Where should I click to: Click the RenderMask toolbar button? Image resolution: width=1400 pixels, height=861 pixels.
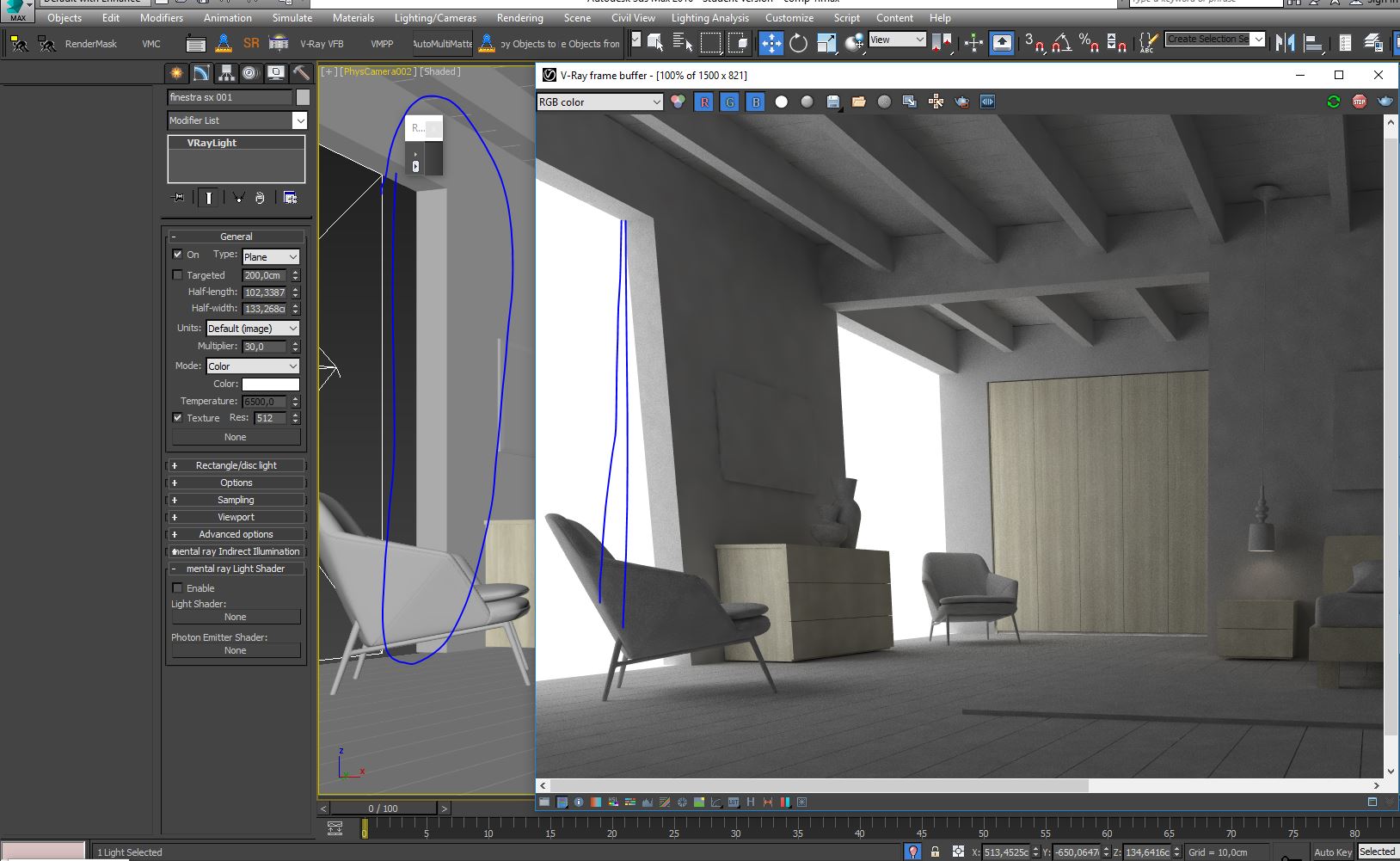[x=91, y=43]
